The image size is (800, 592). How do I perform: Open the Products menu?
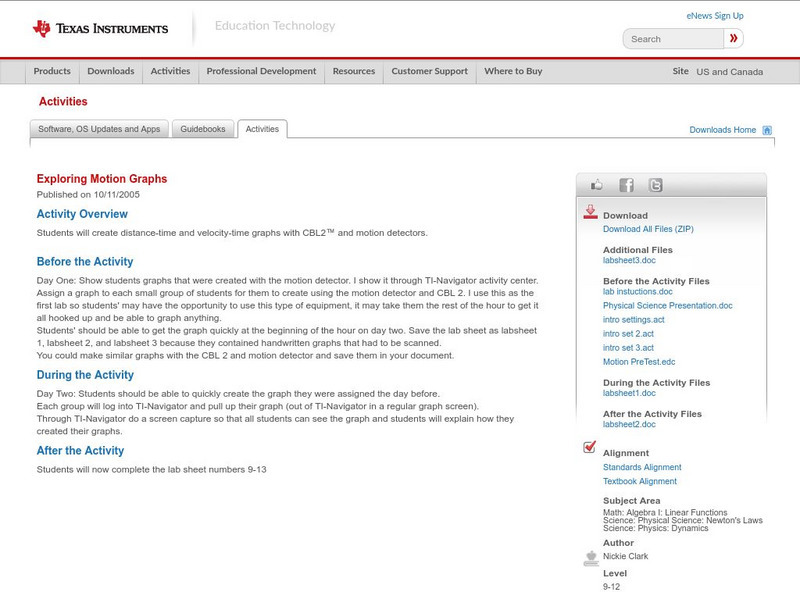(52, 71)
